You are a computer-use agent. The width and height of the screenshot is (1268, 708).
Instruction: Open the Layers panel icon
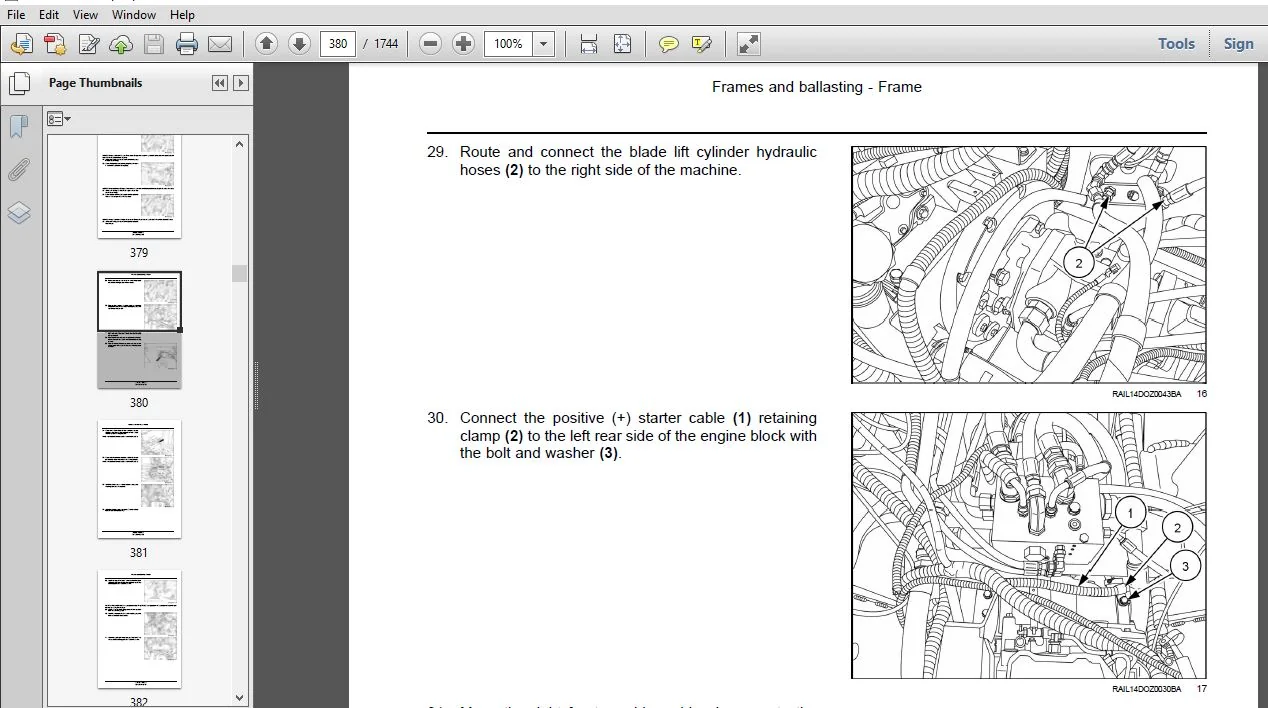point(18,213)
